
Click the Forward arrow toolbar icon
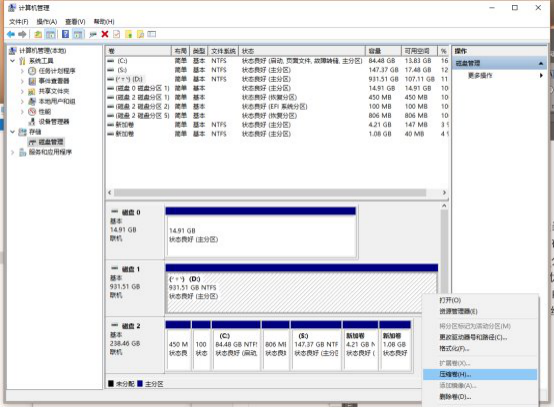(x=22, y=34)
